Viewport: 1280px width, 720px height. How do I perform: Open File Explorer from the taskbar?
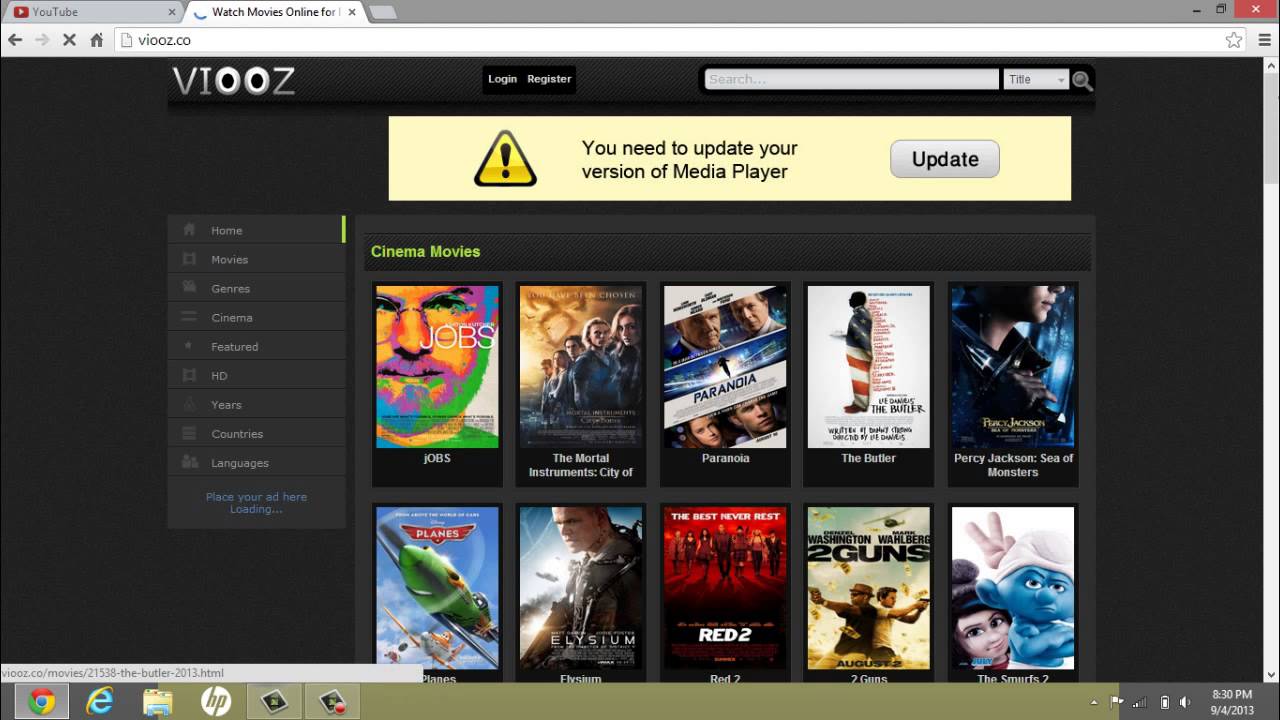[x=158, y=702]
